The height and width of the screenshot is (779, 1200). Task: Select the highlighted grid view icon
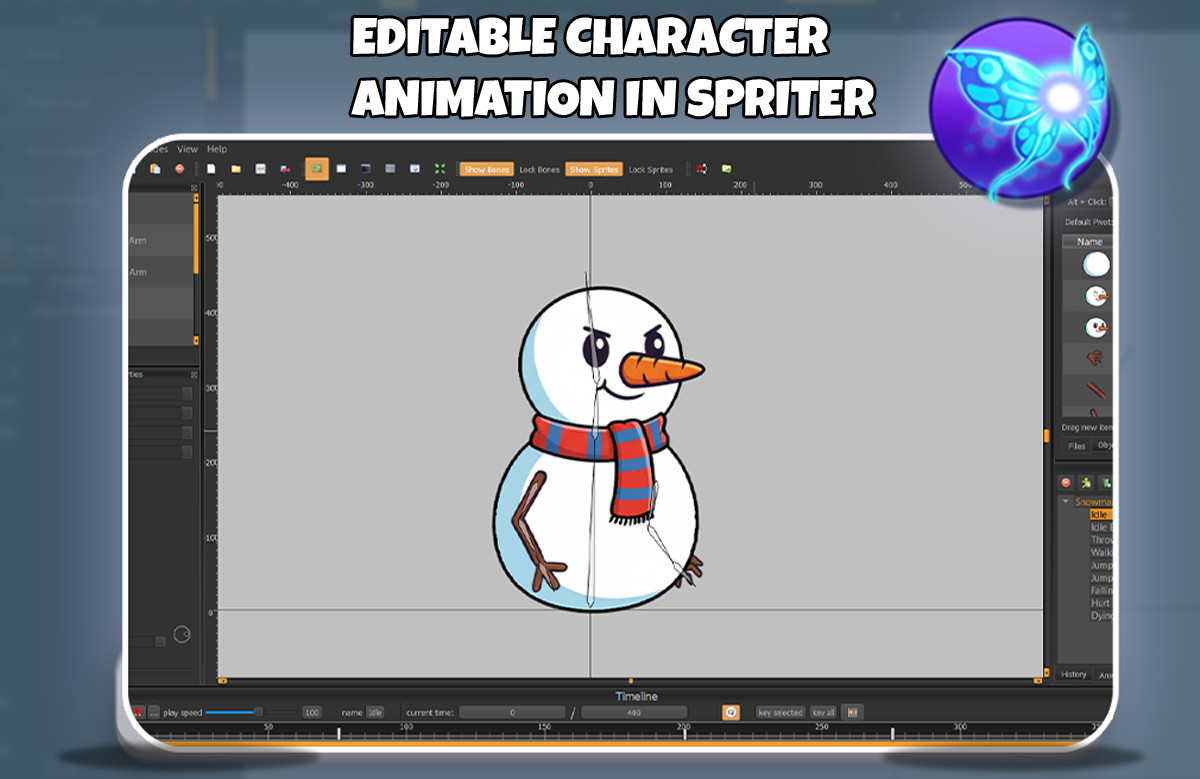tap(317, 169)
